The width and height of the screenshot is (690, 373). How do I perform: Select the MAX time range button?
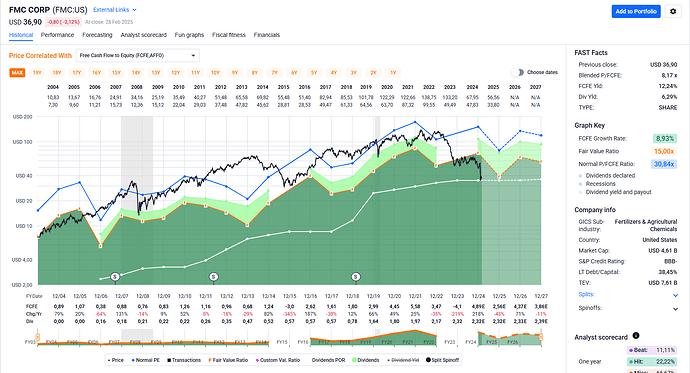[x=17, y=73]
